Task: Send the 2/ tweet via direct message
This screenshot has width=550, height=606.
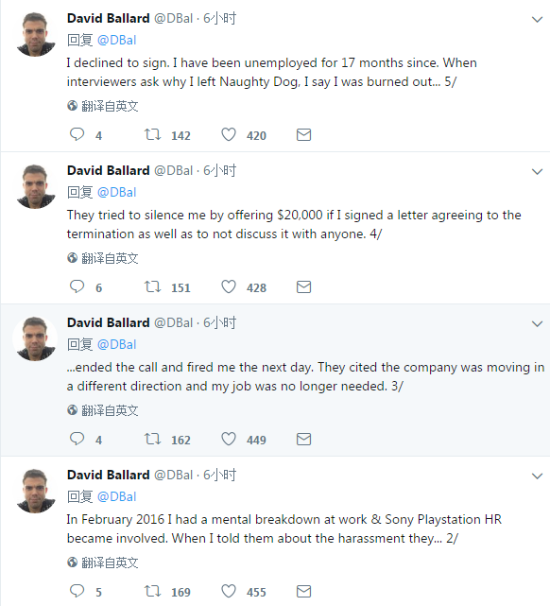Action: (304, 591)
